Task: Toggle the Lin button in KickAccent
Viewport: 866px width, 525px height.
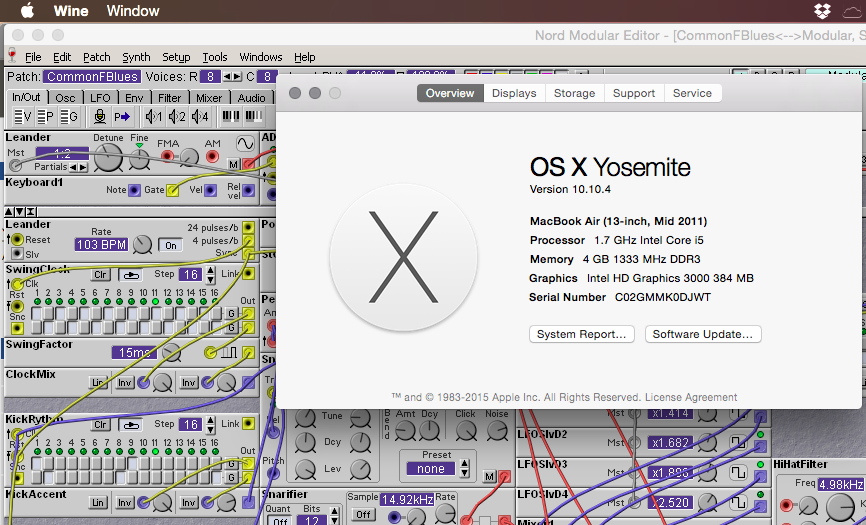Action: pyautogui.click(x=97, y=503)
